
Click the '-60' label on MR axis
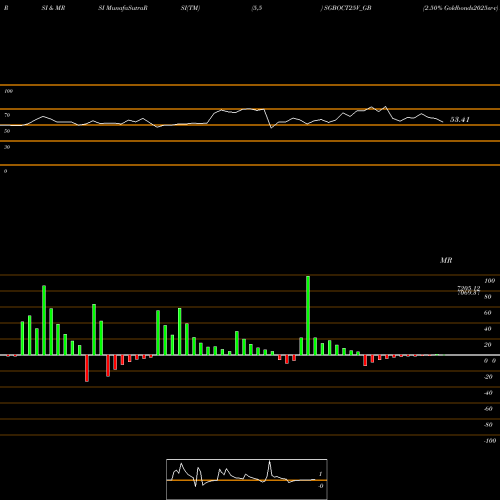pyautogui.click(x=488, y=409)
